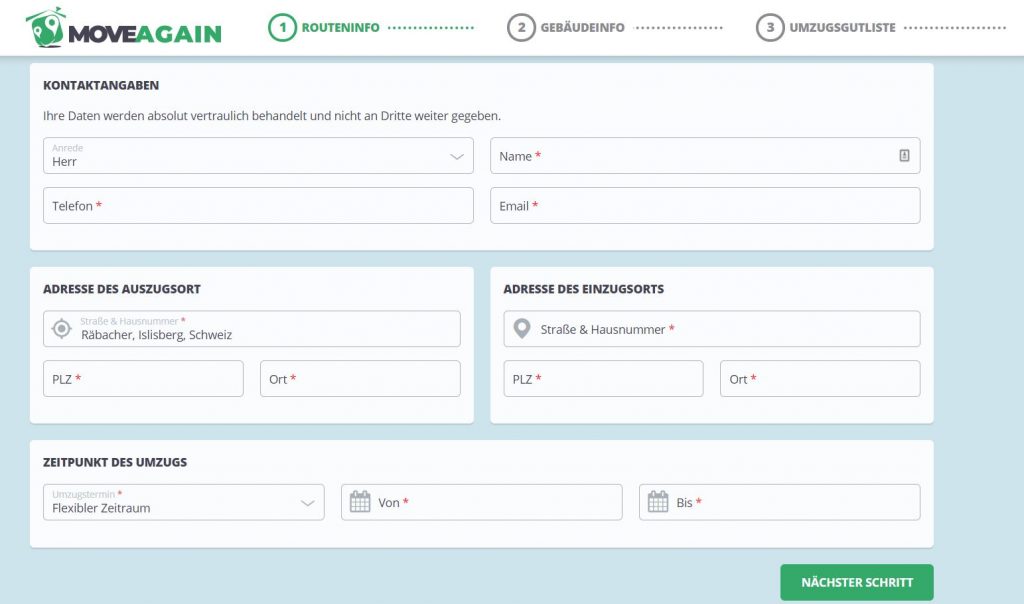Focus the Email input field
The image size is (1024, 604).
(x=705, y=206)
